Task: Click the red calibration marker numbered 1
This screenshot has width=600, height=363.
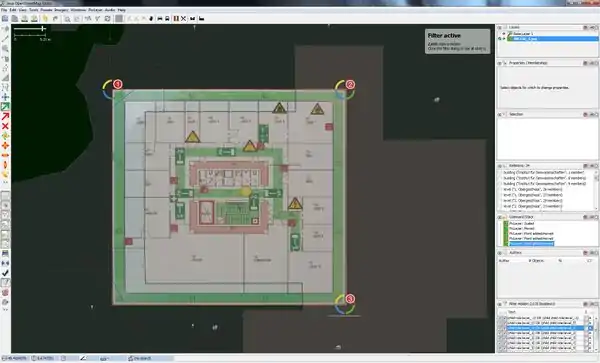Action: (x=117, y=84)
